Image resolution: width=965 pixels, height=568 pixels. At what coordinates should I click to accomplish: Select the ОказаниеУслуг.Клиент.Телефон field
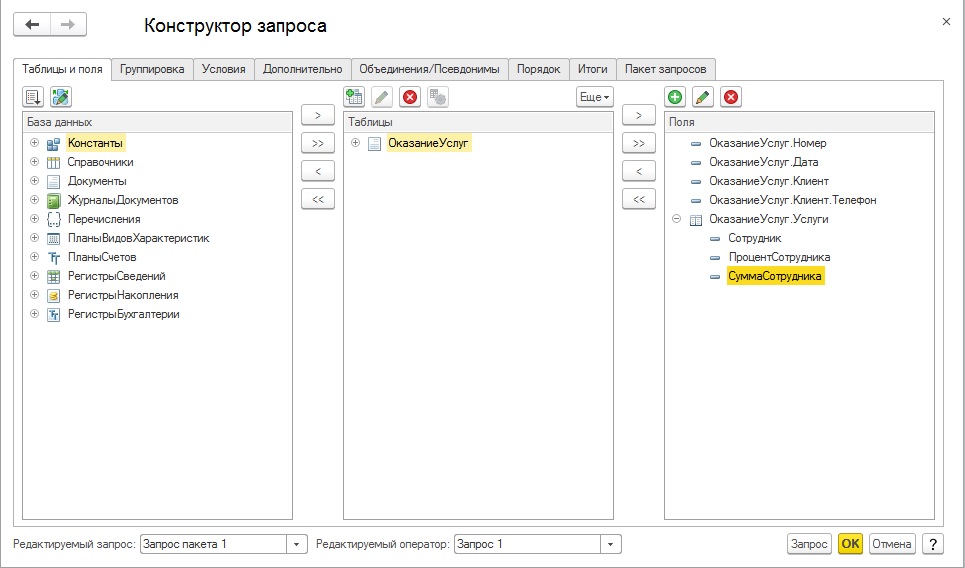[793, 200]
